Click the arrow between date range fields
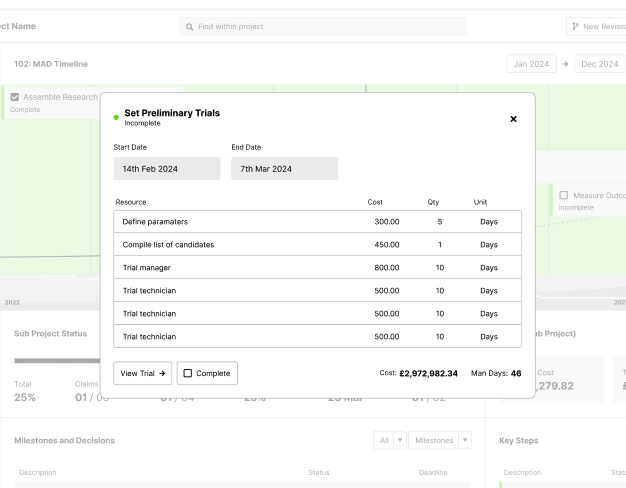The width and height of the screenshot is (626, 488). click(x=565, y=64)
